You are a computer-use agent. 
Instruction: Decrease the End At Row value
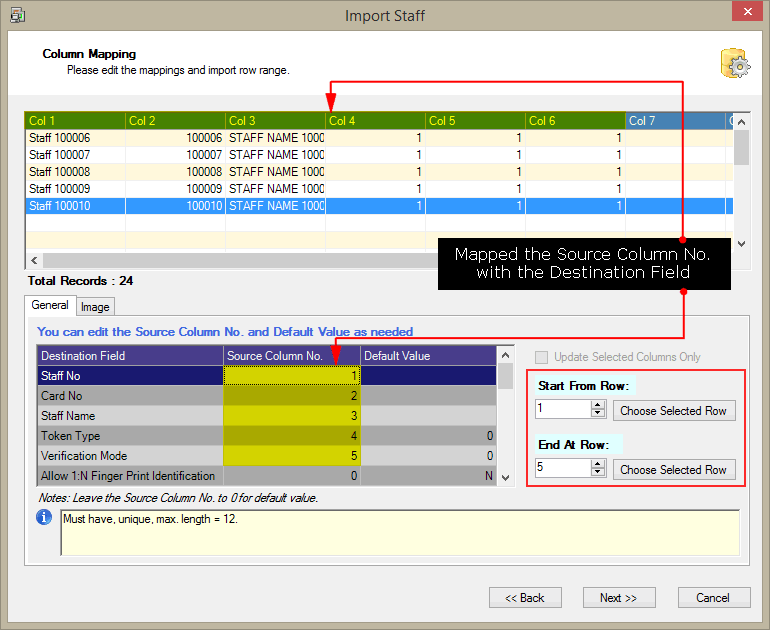pos(598,473)
